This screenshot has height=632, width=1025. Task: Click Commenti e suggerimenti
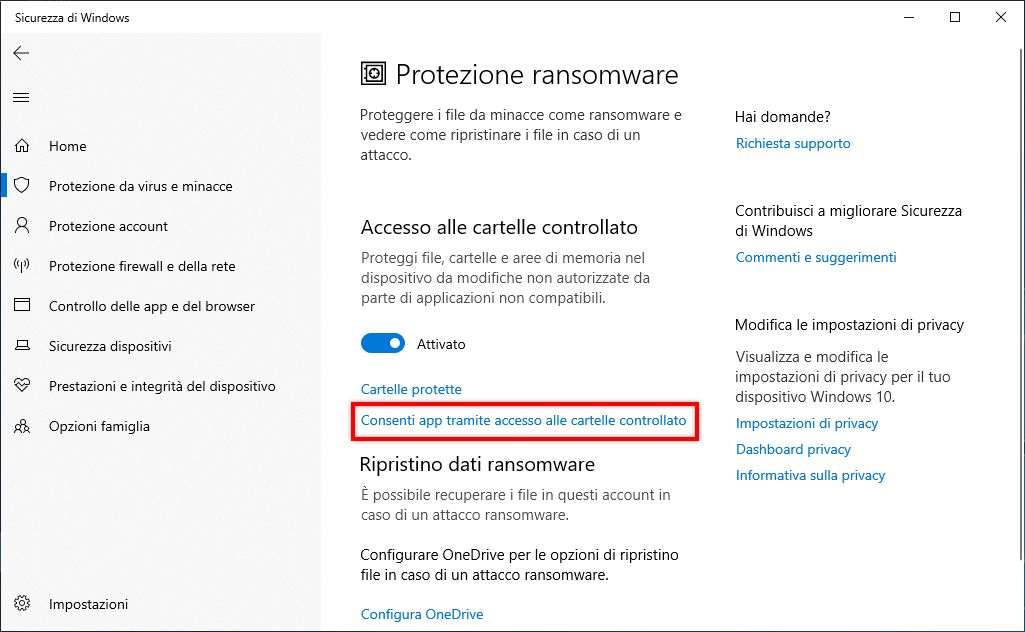(x=816, y=257)
